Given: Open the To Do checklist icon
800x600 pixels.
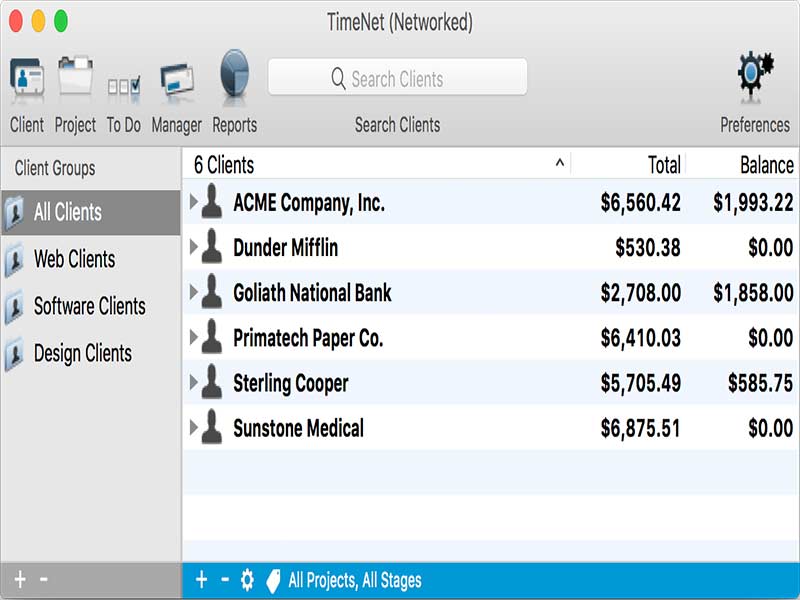Looking at the screenshot, I should click(123, 85).
